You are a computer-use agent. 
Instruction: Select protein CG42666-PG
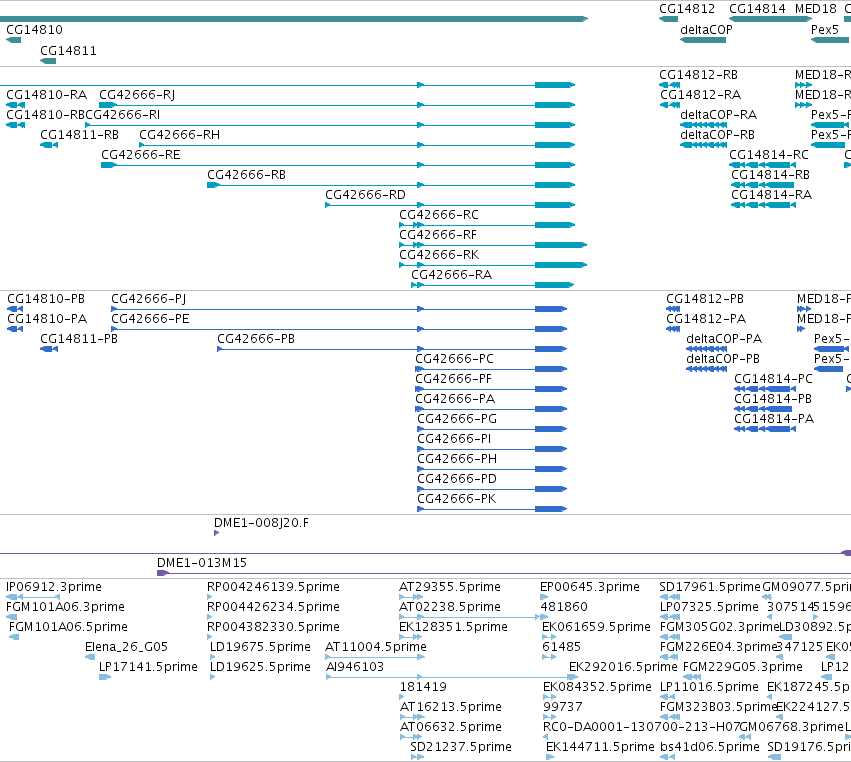point(457,420)
